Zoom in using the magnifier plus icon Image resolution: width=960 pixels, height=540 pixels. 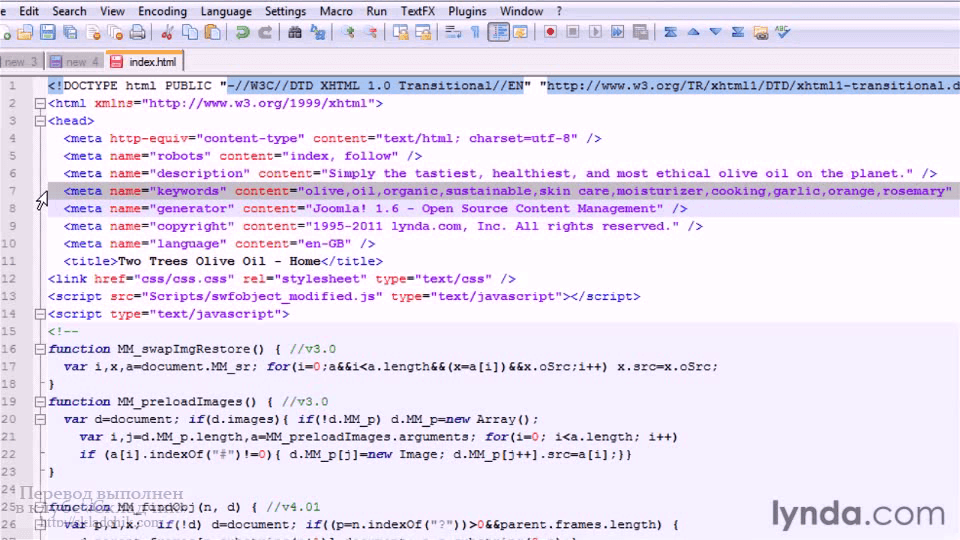(x=348, y=32)
